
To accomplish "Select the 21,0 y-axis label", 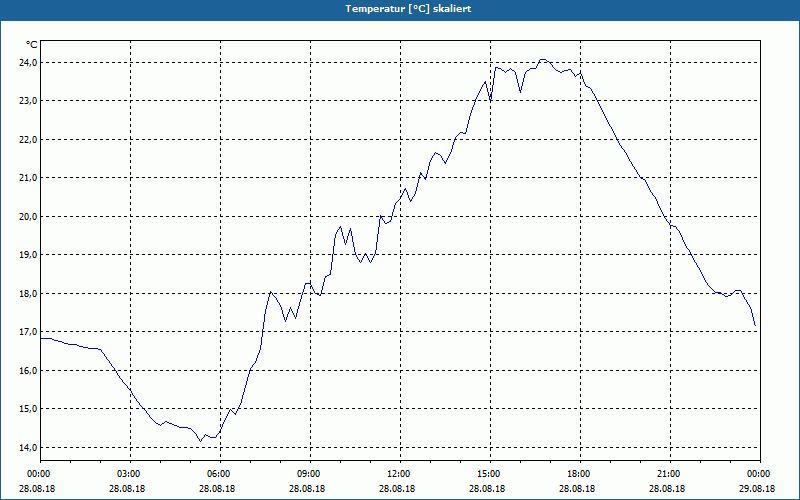I will [x=29, y=178].
